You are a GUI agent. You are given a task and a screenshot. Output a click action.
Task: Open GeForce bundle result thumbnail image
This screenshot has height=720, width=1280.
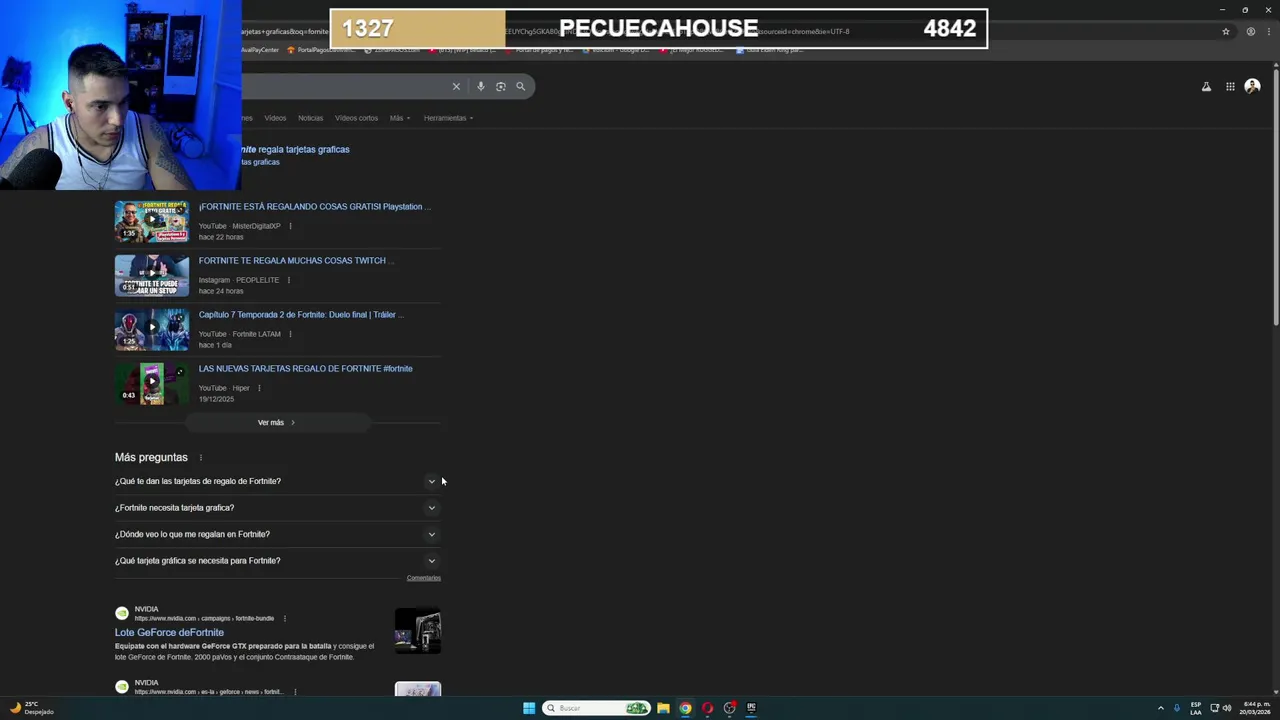pos(418,631)
